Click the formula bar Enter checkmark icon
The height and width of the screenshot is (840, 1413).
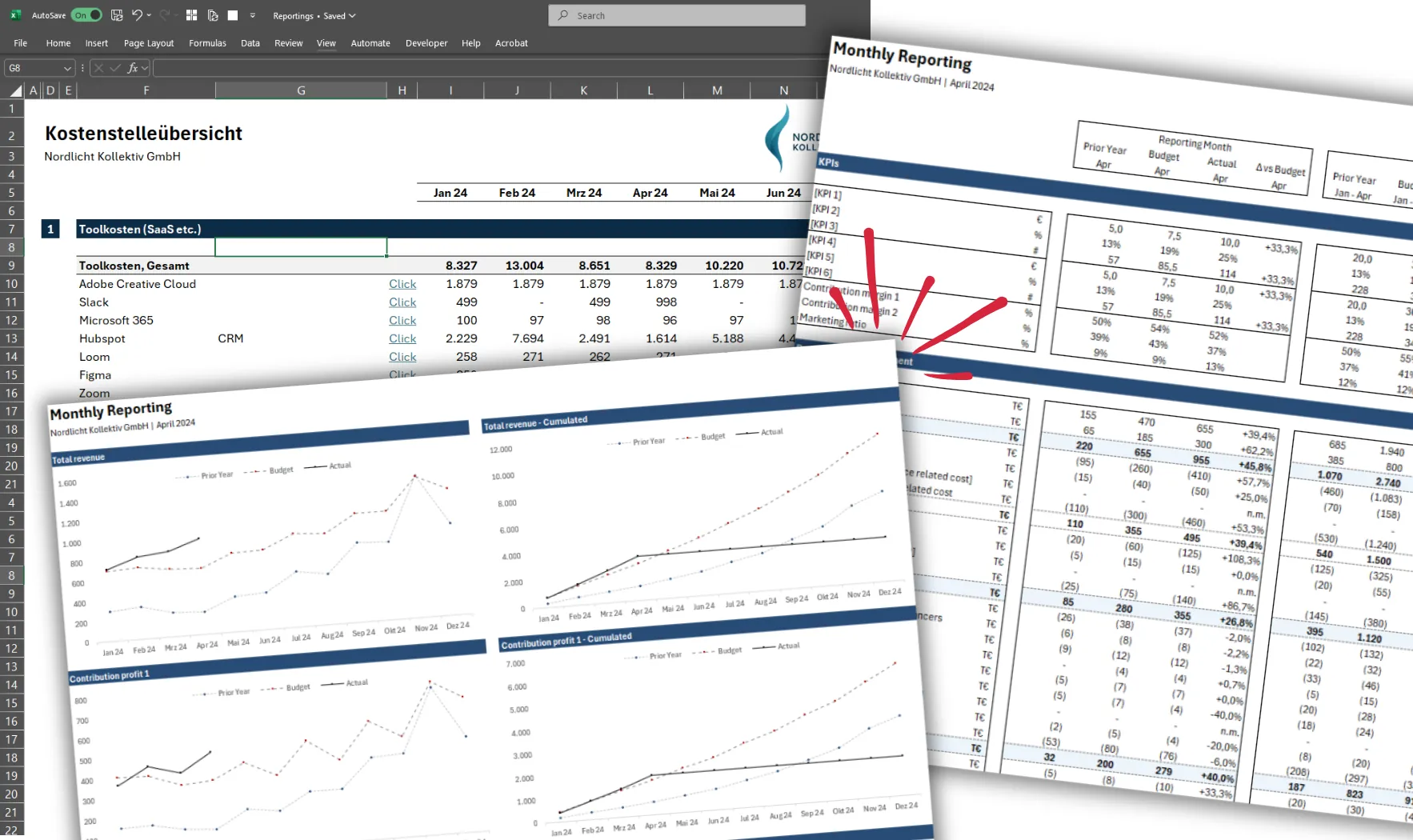(x=115, y=68)
